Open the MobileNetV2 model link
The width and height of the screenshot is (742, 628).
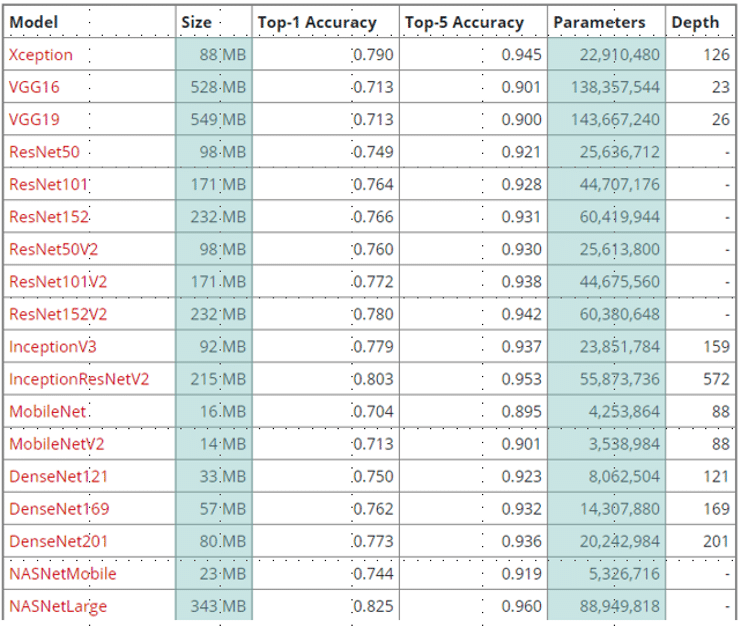56,444
